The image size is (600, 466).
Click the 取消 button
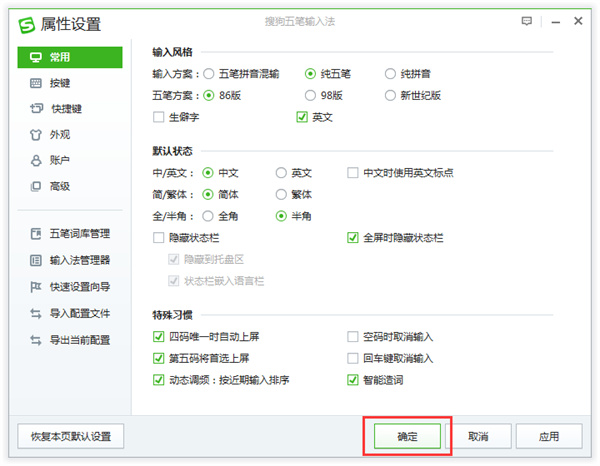tap(478, 436)
